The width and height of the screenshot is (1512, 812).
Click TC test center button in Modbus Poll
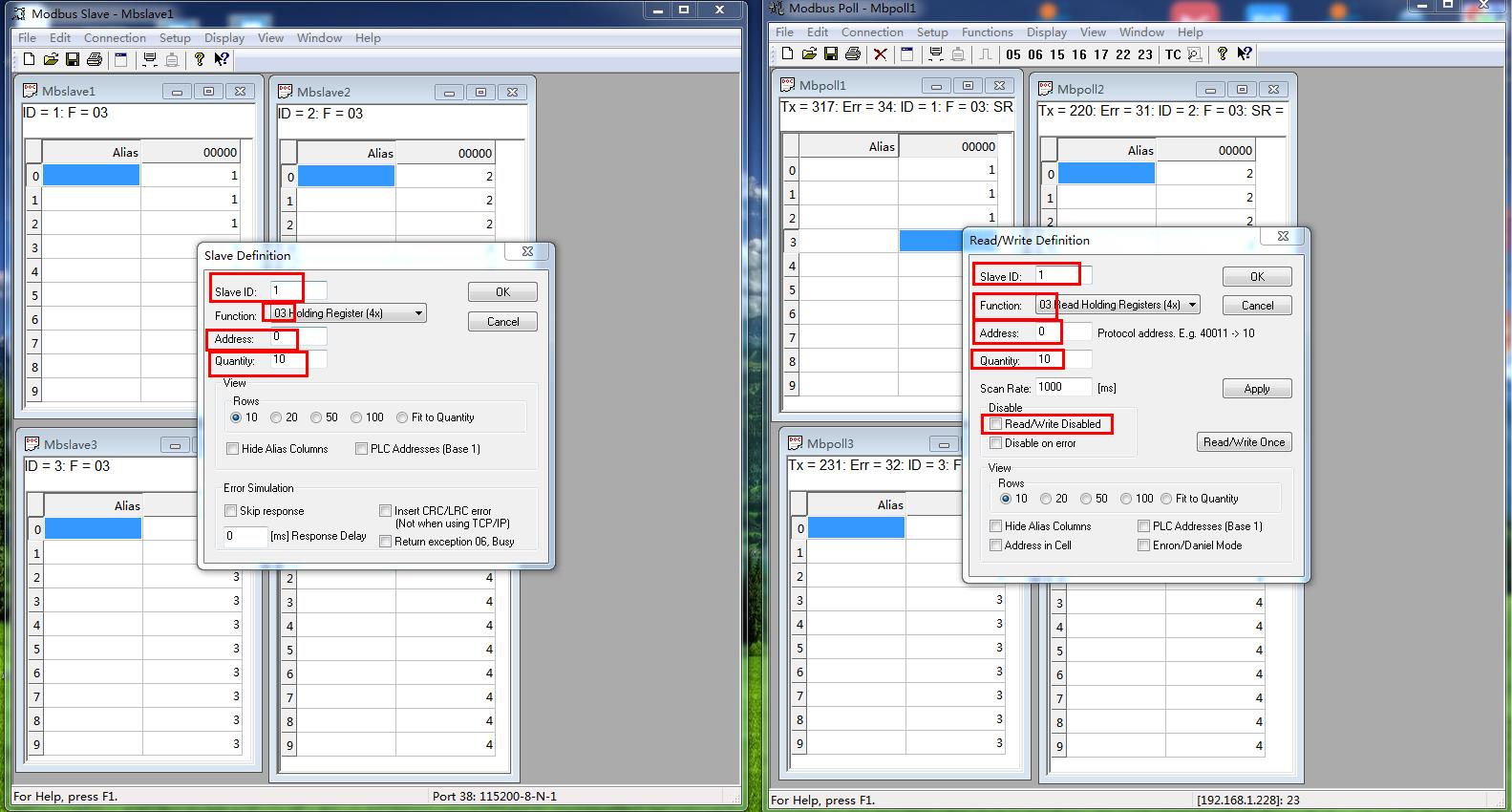click(1173, 54)
